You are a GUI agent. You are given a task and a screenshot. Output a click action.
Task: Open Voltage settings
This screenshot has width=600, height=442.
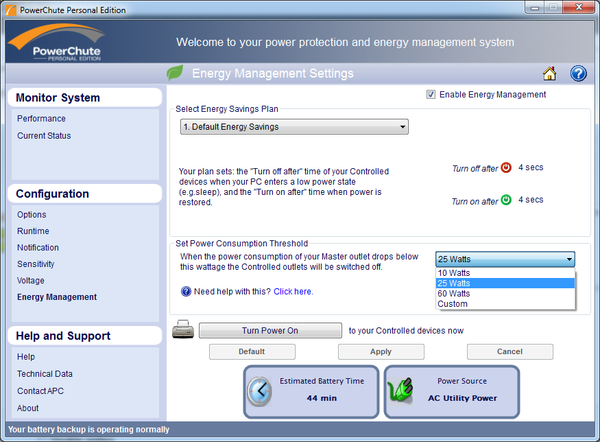[31, 281]
